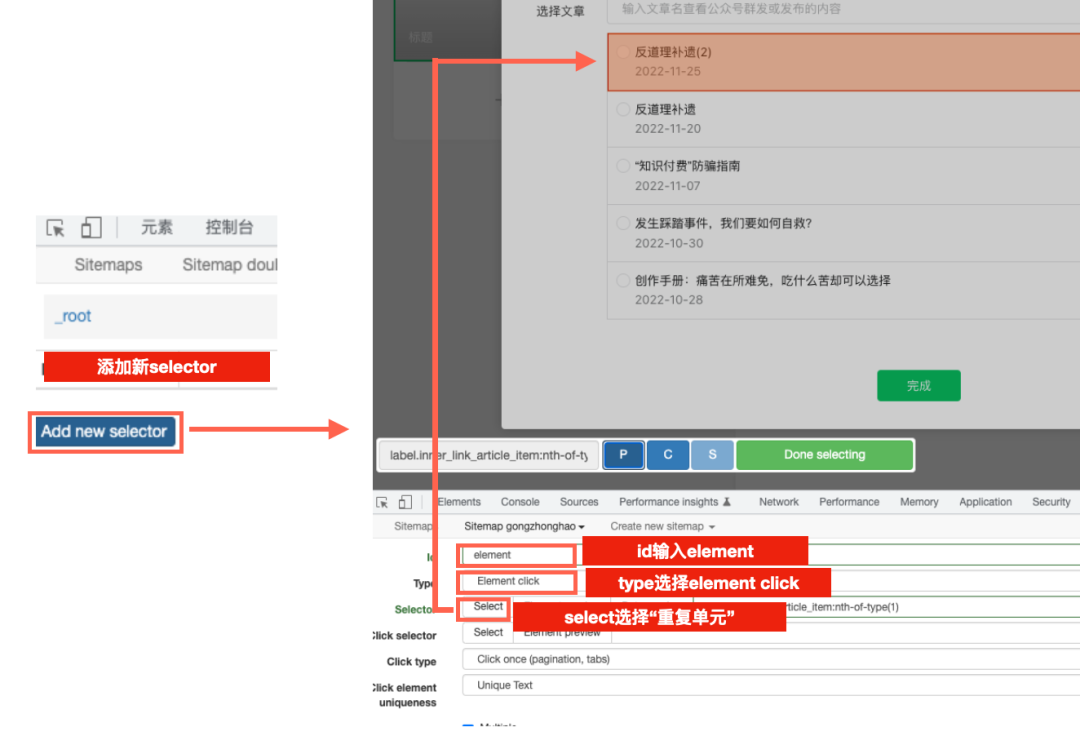
Task: Click inspect element icon beside Elements tab
Action: coord(382,502)
